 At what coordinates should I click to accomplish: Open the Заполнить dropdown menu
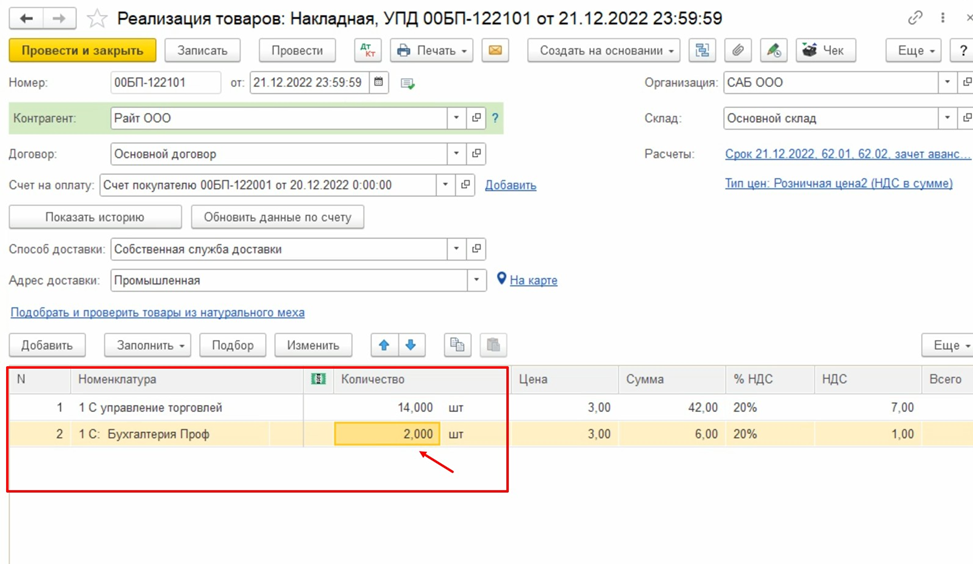tap(148, 345)
